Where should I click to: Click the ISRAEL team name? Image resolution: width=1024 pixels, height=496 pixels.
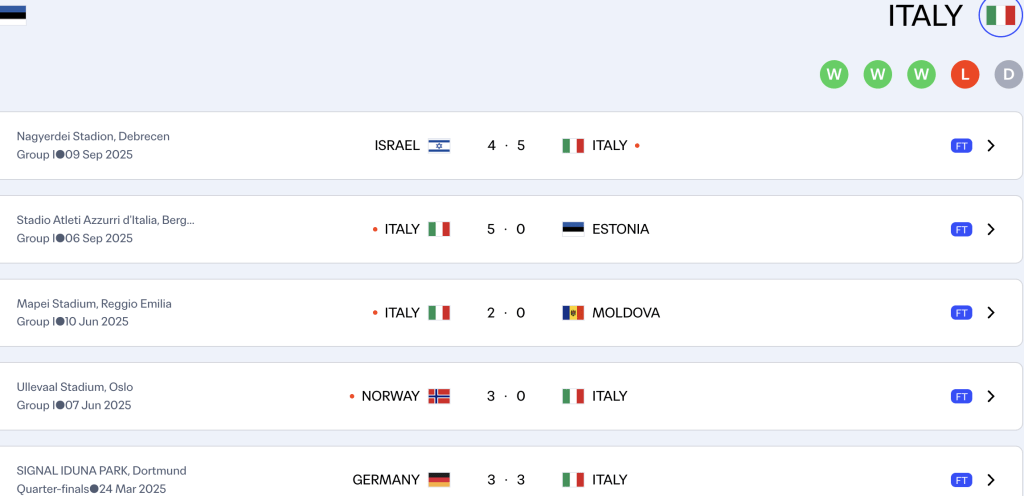coord(397,146)
